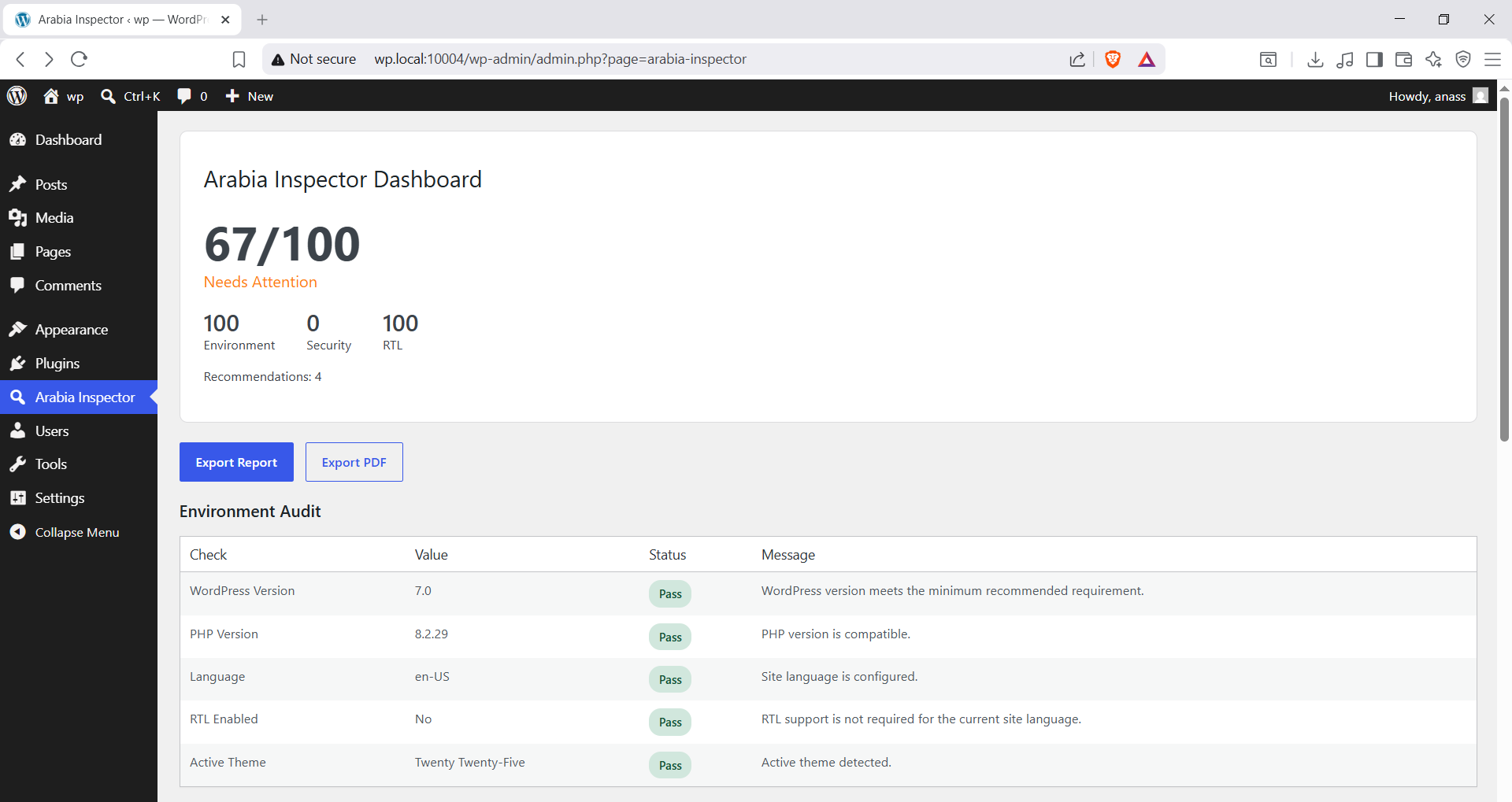Viewport: 1512px width, 802px height.
Task: Click the Brave Shields lion icon
Action: [x=1113, y=59]
